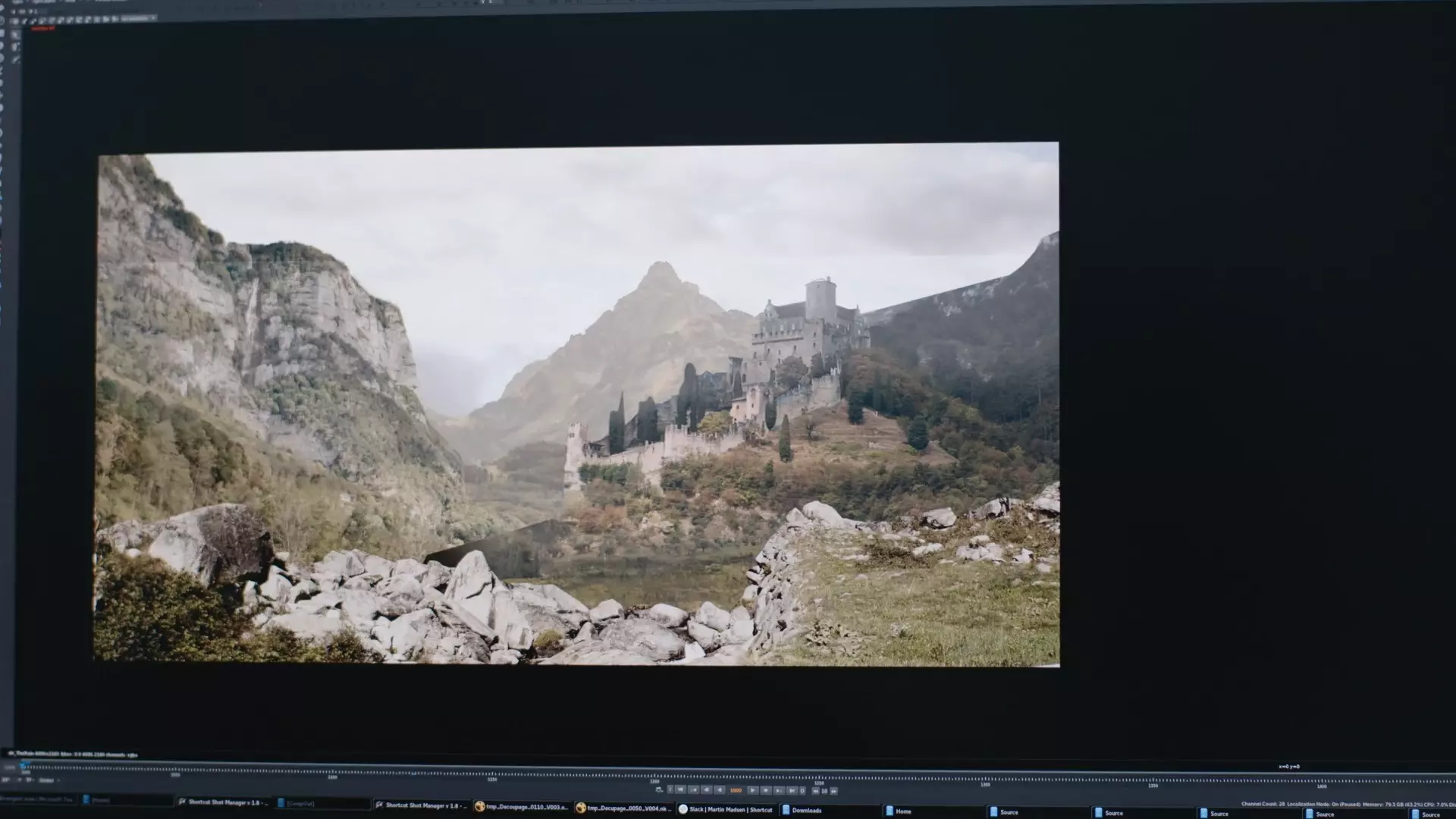Open the Global frame range dropdown
Image resolution: width=1456 pixels, height=819 pixels.
click(49, 780)
